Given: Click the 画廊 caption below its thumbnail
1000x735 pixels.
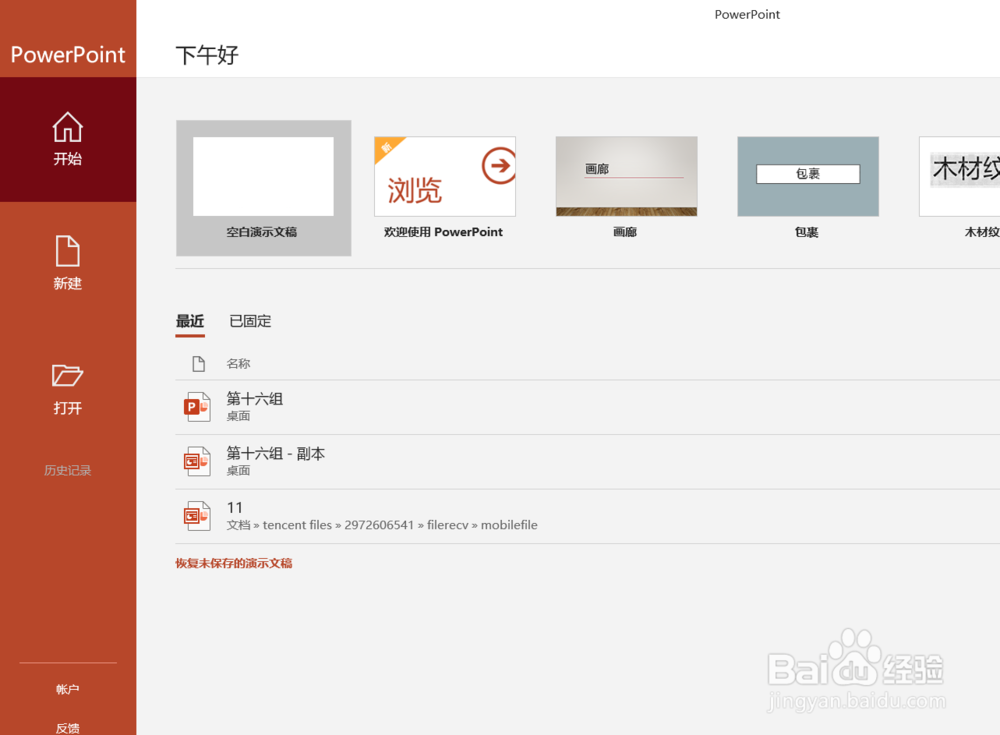Looking at the screenshot, I should click(625, 232).
